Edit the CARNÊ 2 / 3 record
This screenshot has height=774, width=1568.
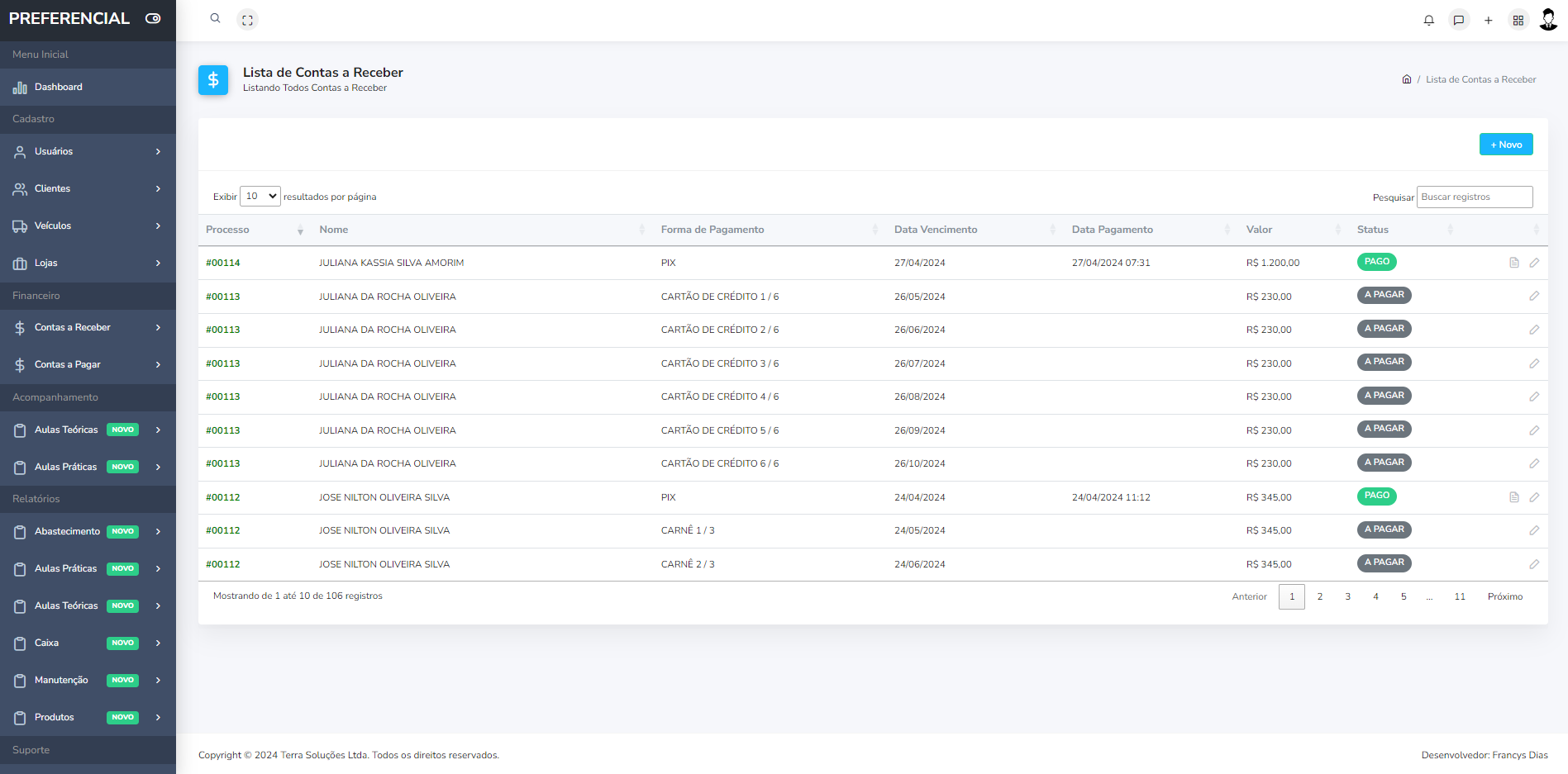pyautogui.click(x=1534, y=564)
